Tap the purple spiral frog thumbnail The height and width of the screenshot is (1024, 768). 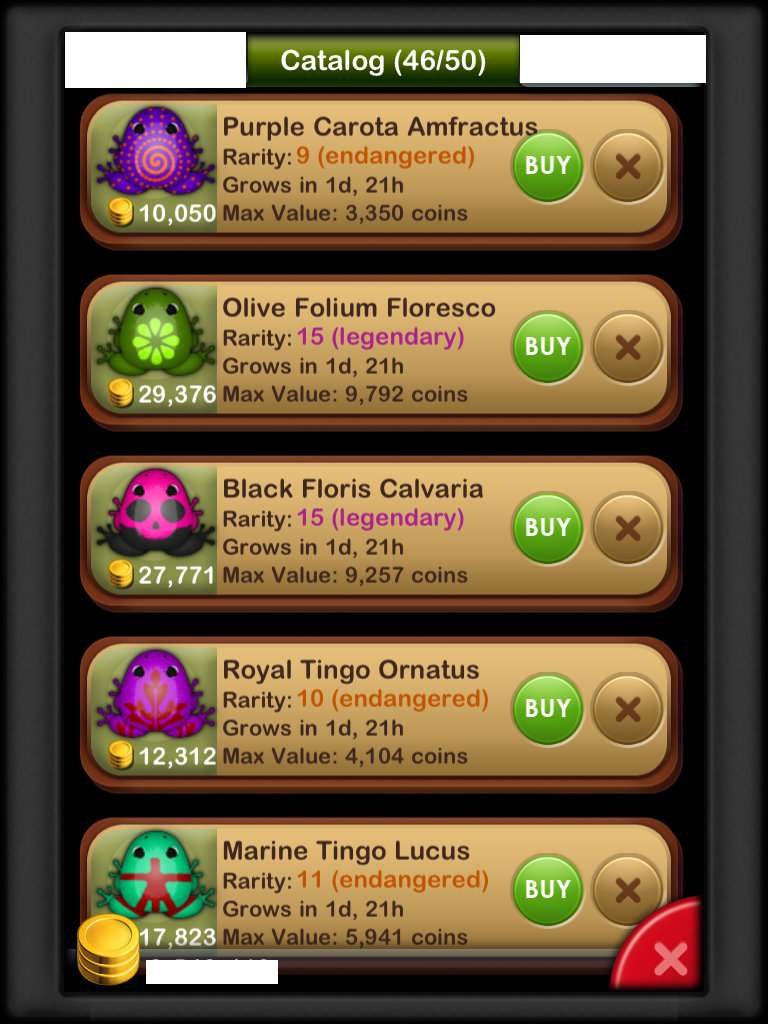[x=155, y=152]
